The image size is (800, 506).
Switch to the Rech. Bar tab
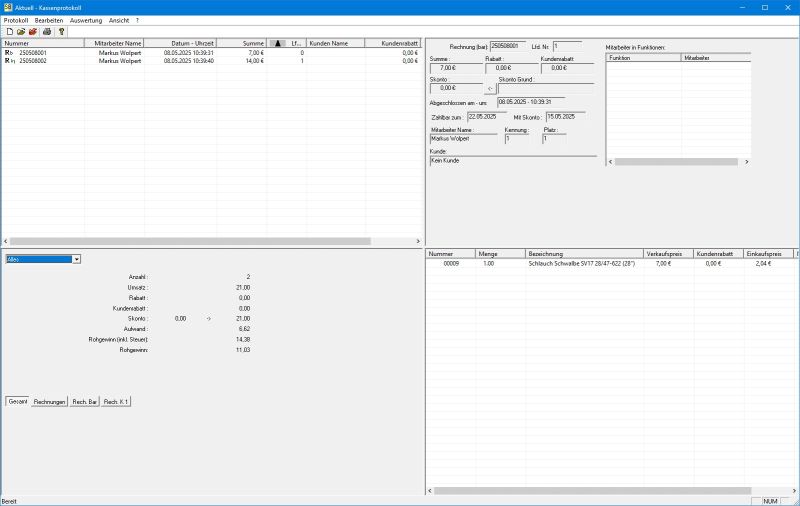(85, 402)
